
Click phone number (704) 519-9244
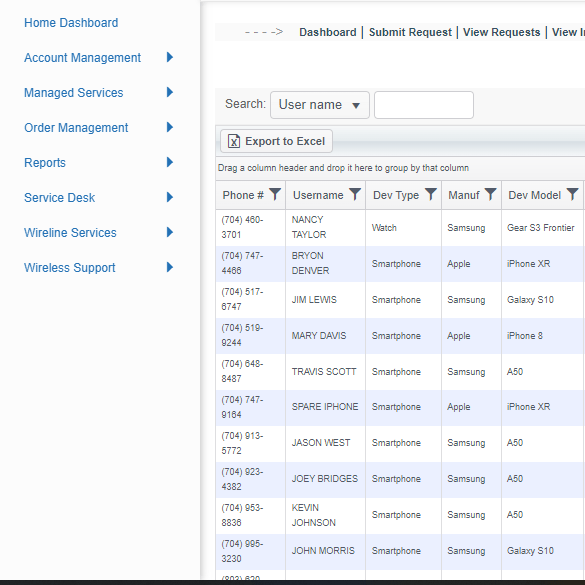[242, 335]
